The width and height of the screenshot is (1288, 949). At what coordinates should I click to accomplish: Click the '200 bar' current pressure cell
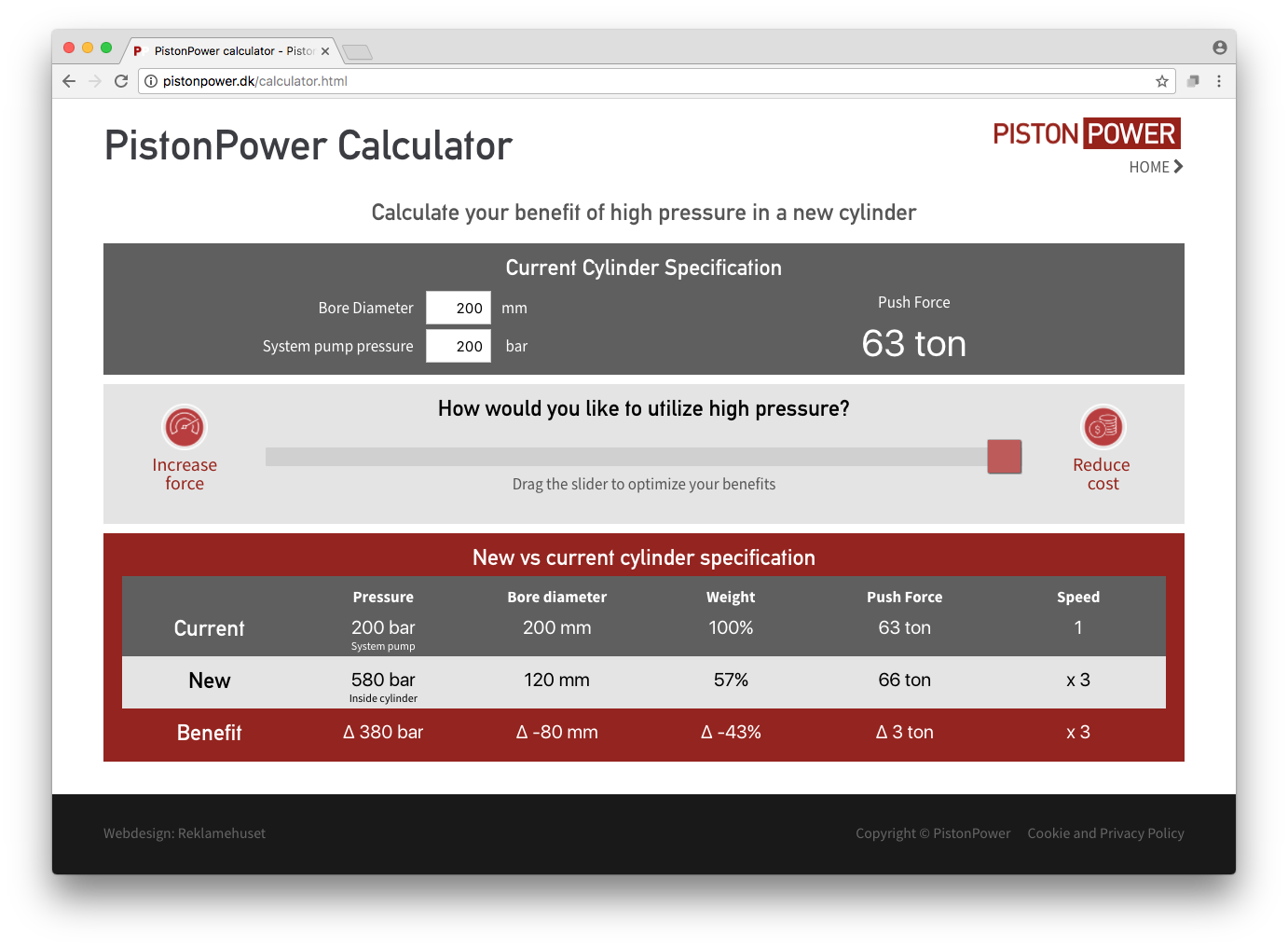point(383,627)
